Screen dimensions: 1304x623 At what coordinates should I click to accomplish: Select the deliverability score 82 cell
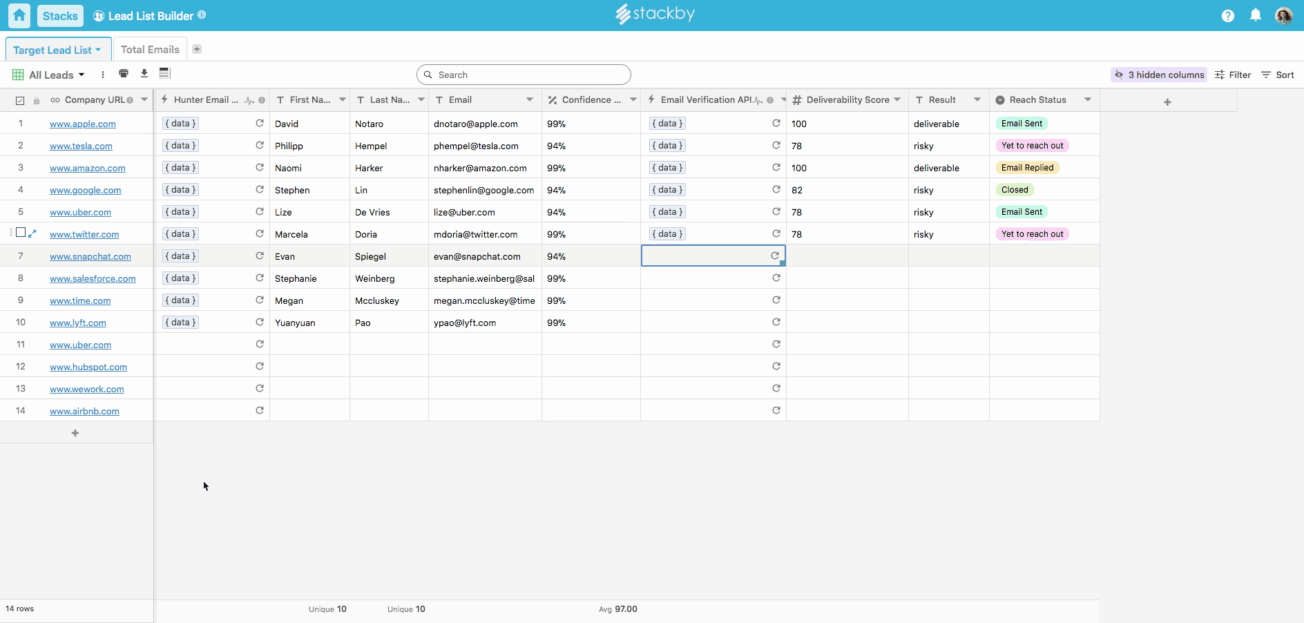tap(847, 190)
